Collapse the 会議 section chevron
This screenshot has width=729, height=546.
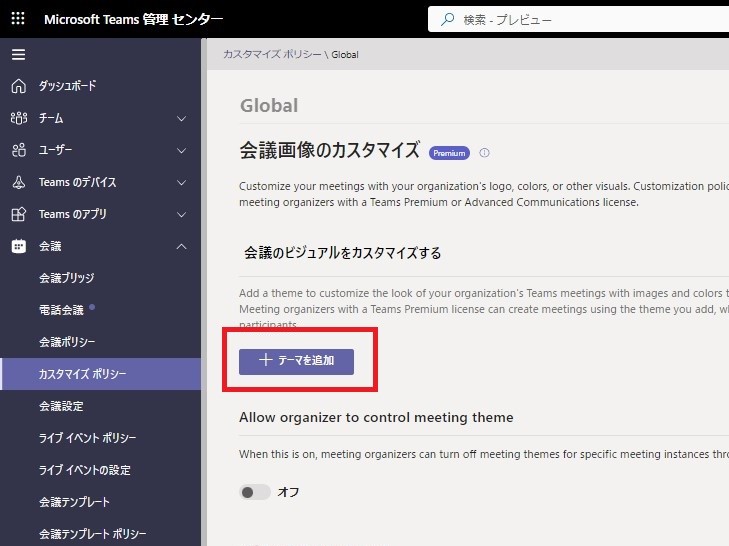click(182, 246)
